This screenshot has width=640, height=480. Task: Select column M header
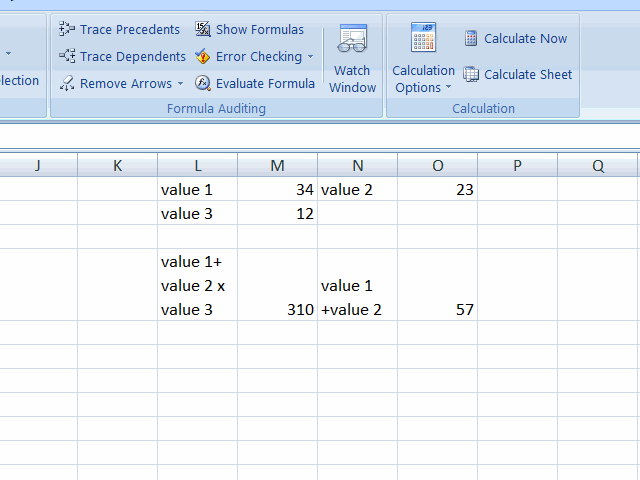[278, 165]
